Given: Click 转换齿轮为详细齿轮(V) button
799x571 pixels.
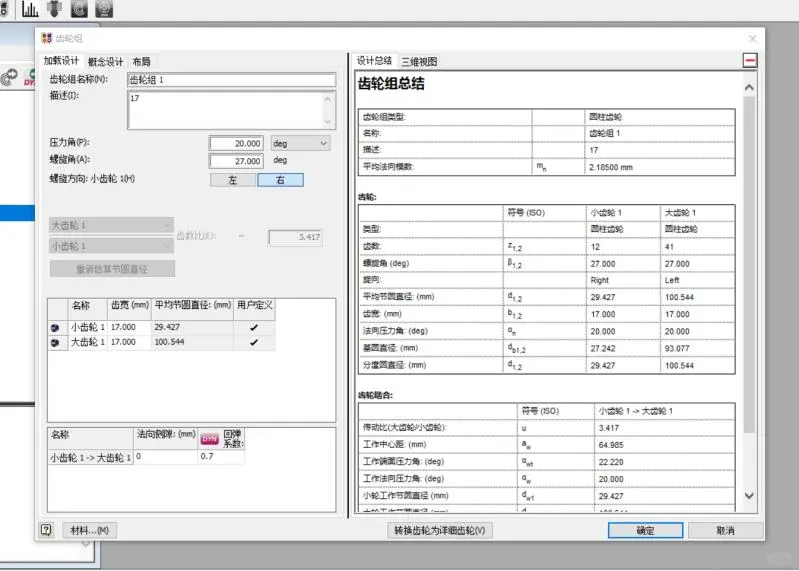Looking at the screenshot, I should 440,530.
